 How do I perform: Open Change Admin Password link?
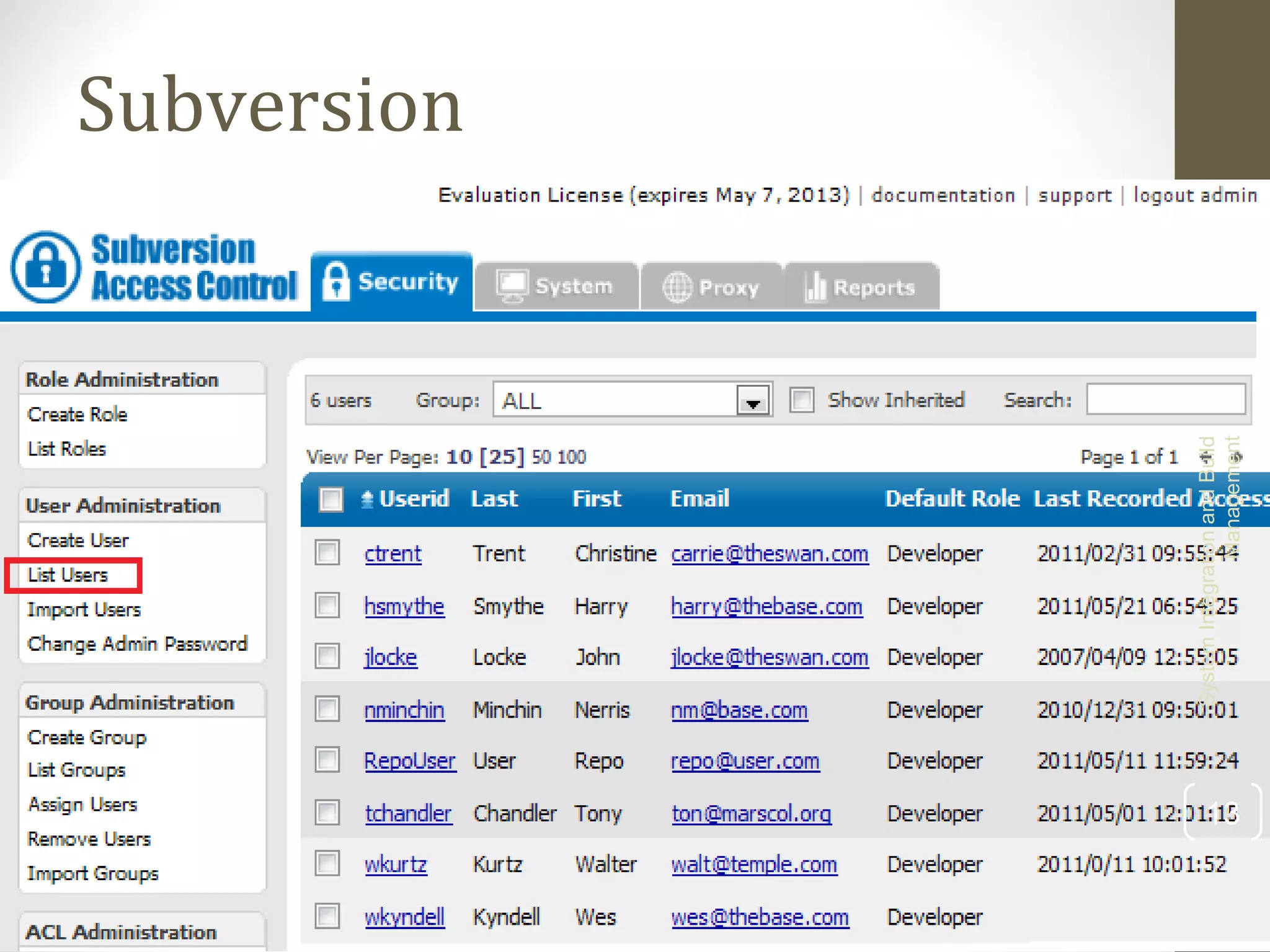point(138,644)
